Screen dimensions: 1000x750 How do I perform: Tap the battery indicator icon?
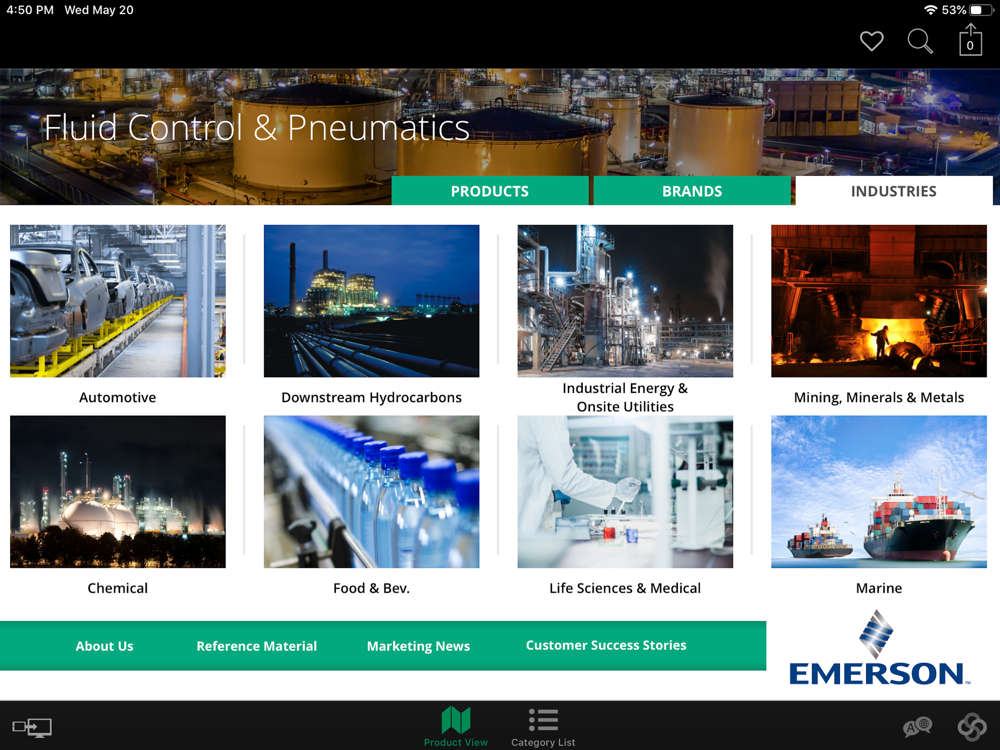coord(981,10)
